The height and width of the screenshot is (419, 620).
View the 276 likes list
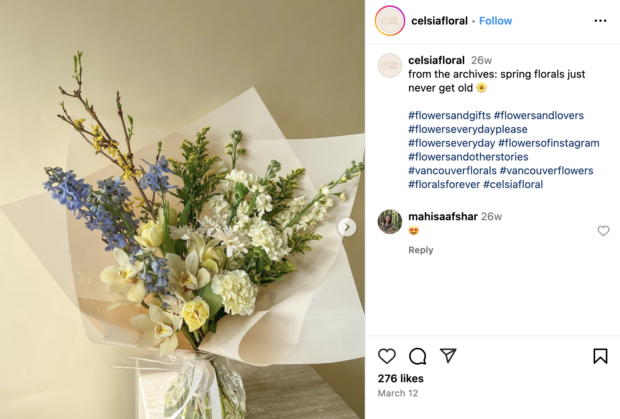[401, 378]
